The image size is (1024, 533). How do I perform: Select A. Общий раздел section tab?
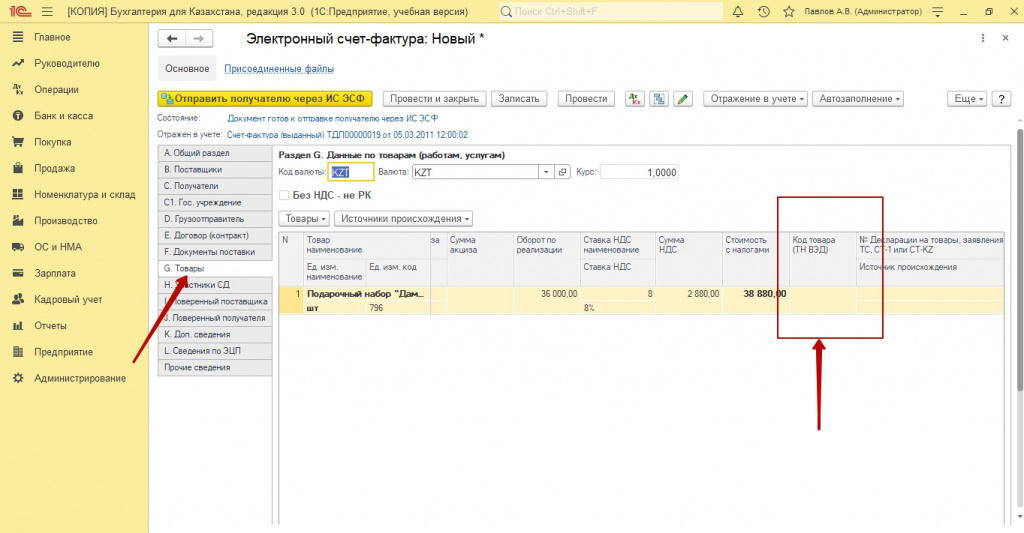pos(215,153)
